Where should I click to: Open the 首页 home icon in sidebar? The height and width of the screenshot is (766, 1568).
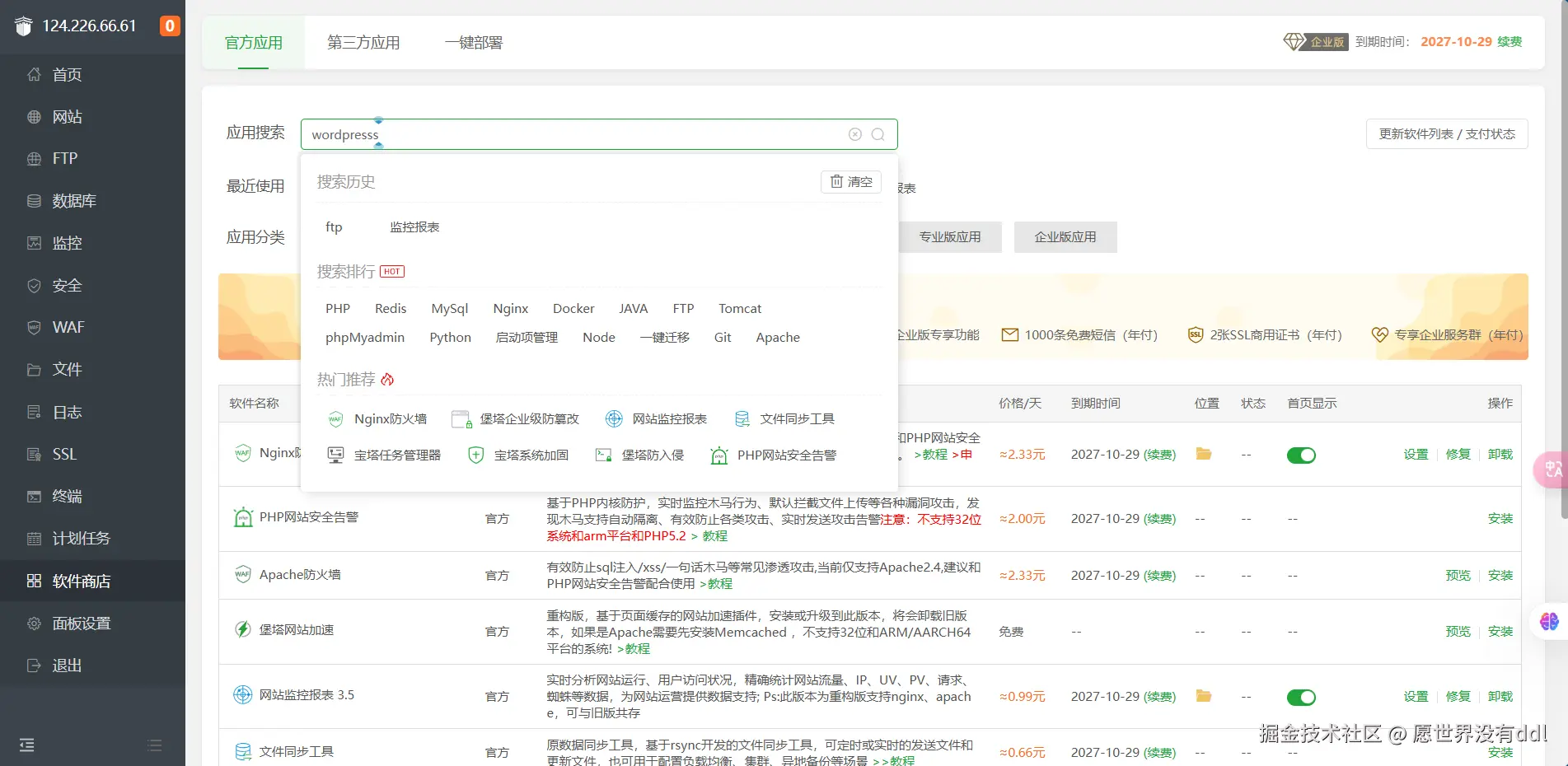coord(34,75)
